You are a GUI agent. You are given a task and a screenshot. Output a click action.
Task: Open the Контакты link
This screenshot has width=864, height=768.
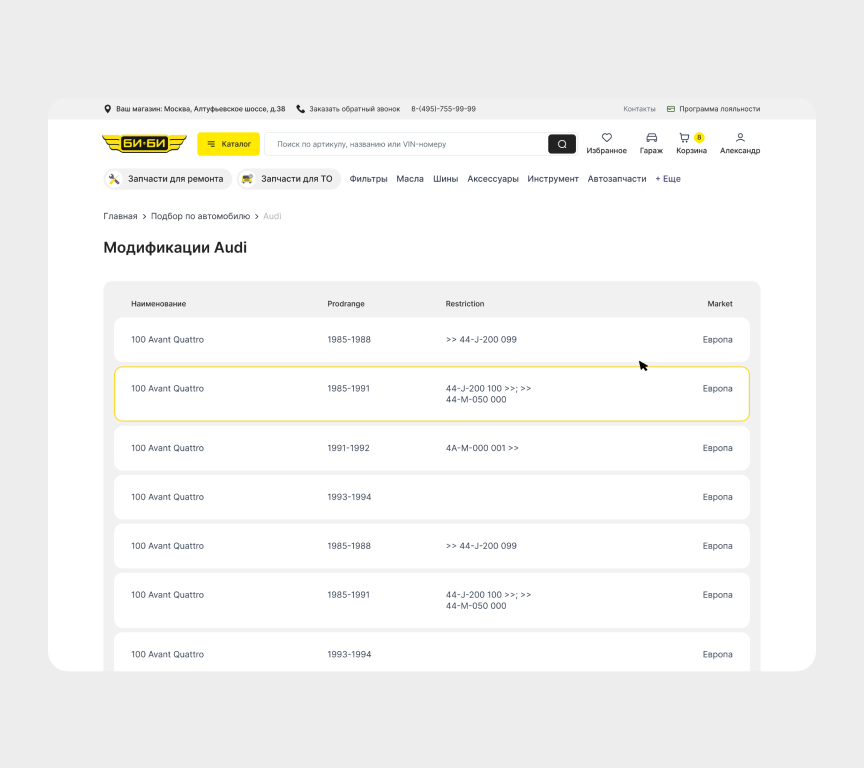[639, 109]
